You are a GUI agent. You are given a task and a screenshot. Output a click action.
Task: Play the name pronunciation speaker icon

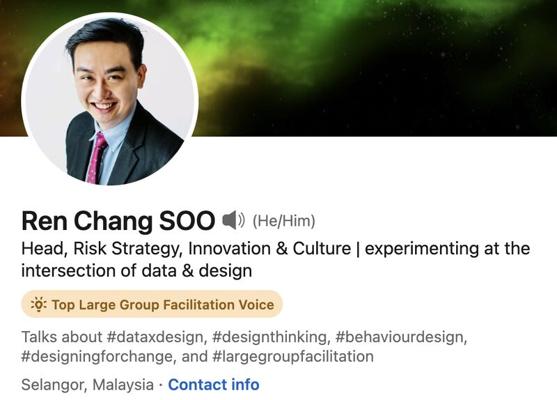click(x=234, y=220)
